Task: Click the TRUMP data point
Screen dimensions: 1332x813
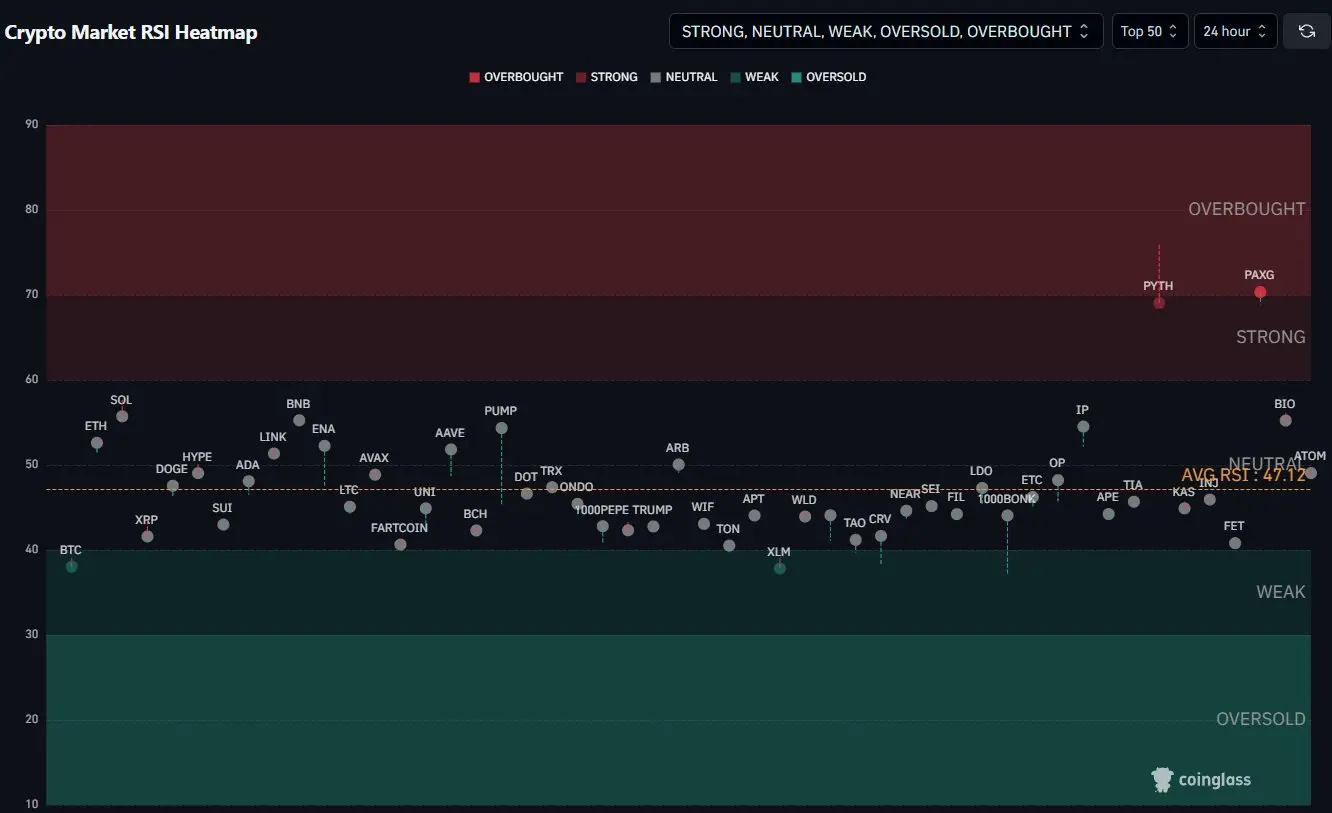Action: pyautogui.click(x=654, y=527)
